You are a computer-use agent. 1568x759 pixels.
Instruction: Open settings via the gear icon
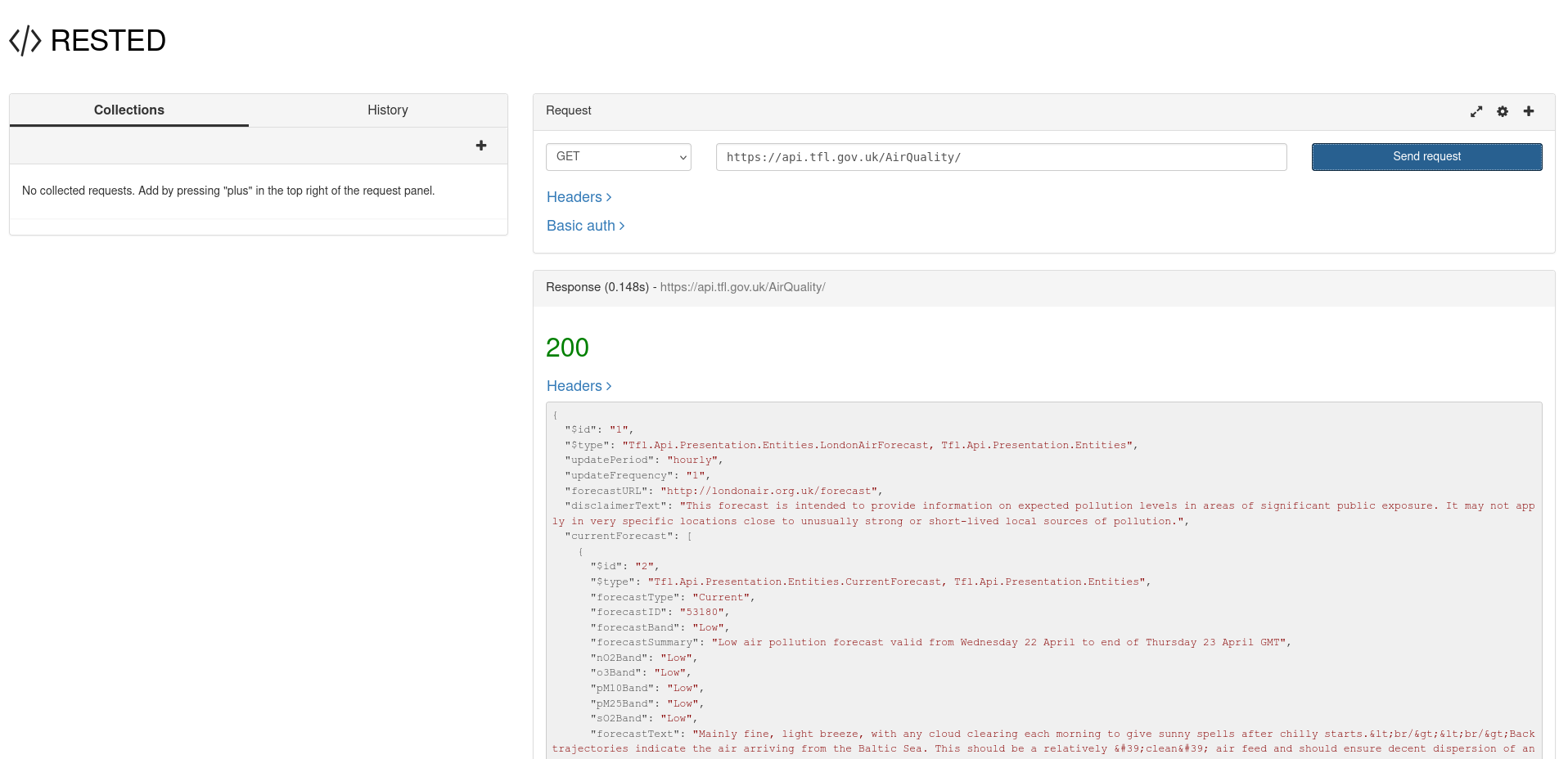click(x=1503, y=111)
